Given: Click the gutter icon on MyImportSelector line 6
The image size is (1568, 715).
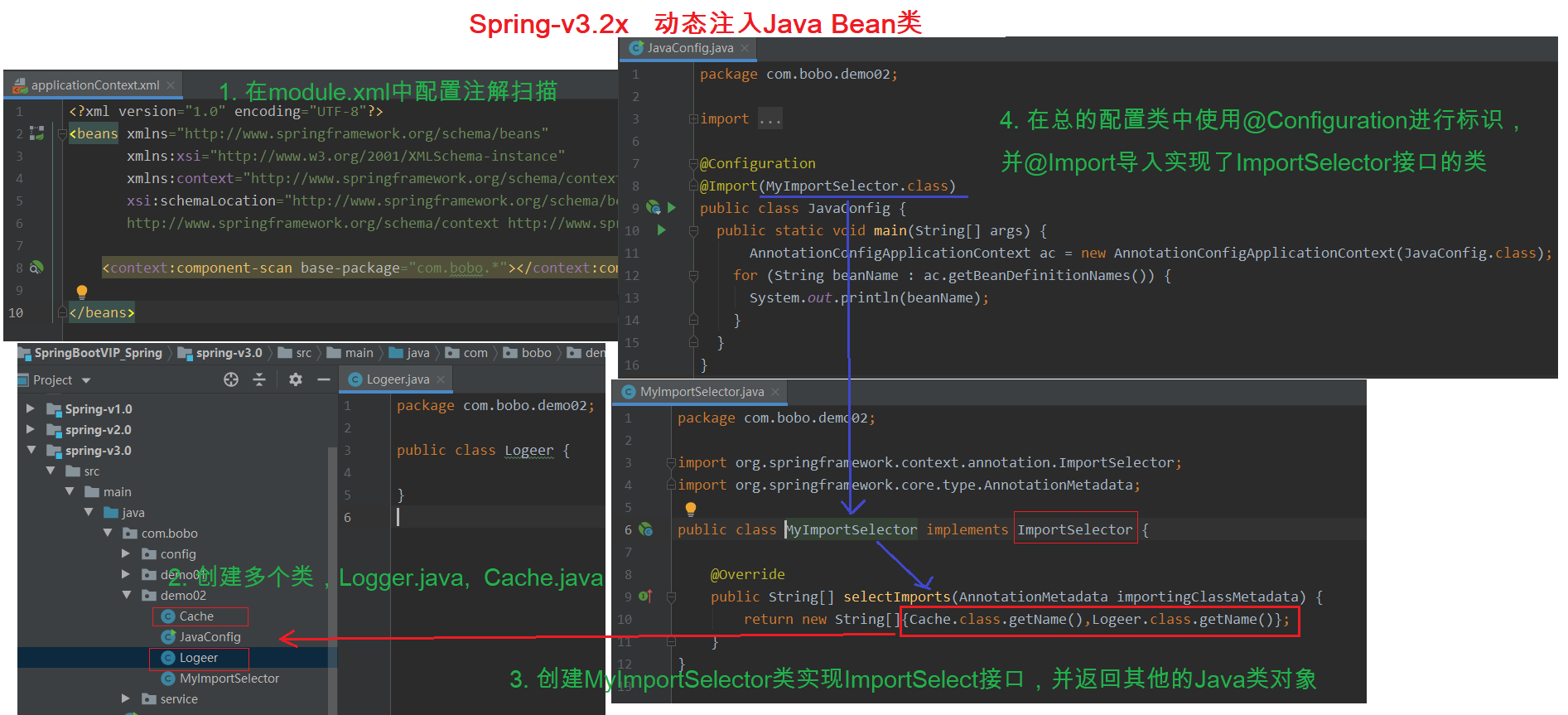Looking at the screenshot, I should click(646, 529).
